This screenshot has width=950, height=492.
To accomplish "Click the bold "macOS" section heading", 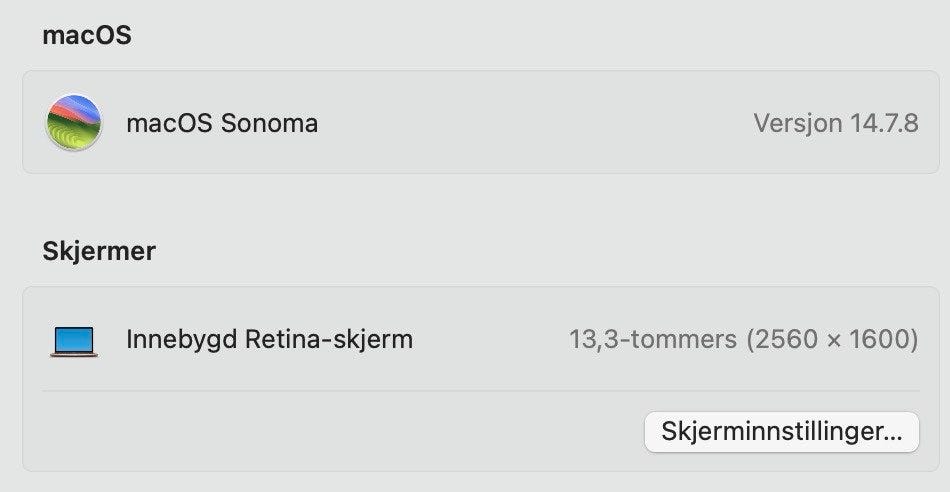I will 87,36.
